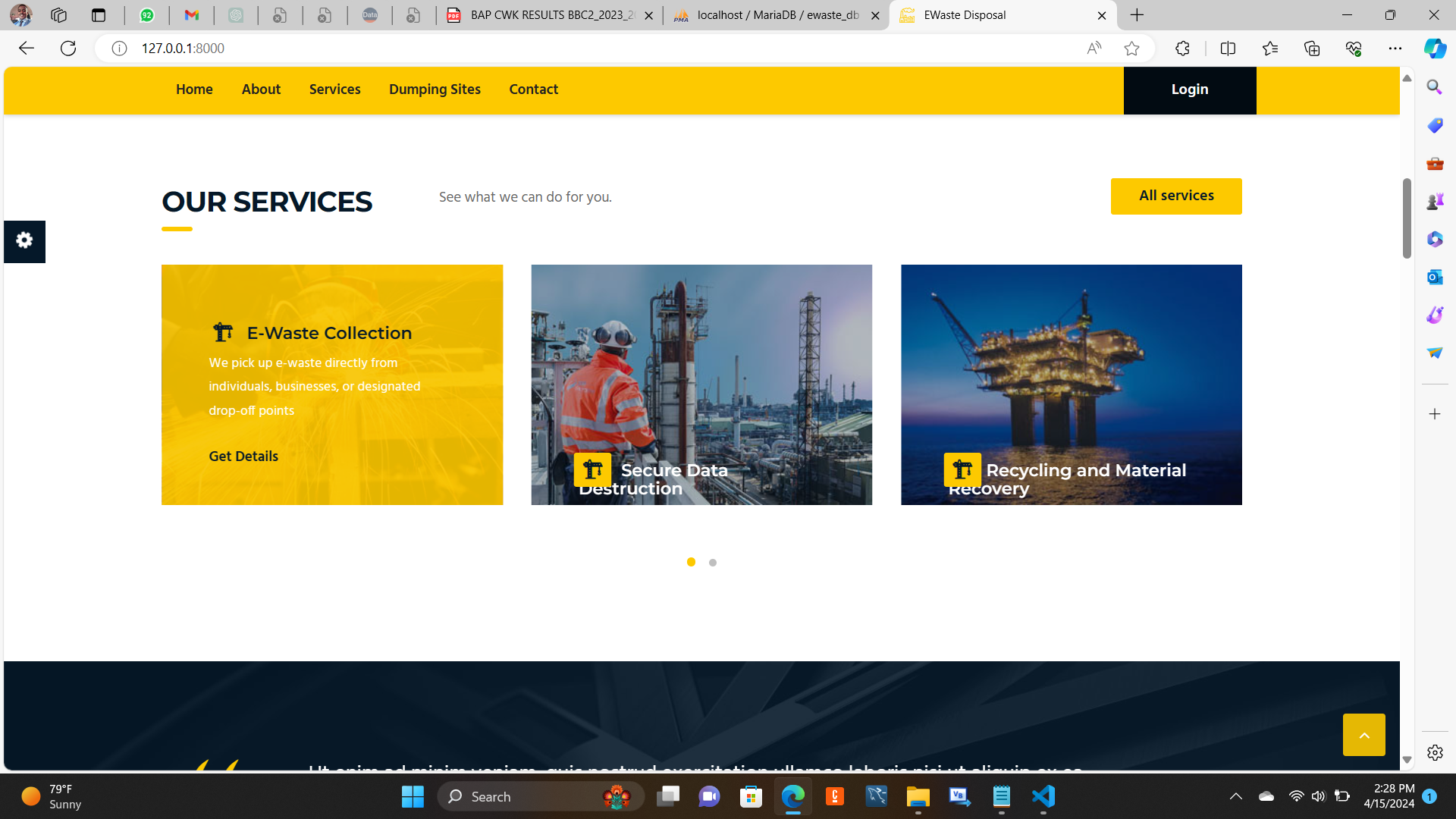Open Dumping Sites nav menu item
Image resolution: width=1456 pixels, height=819 pixels.
pyautogui.click(x=435, y=89)
